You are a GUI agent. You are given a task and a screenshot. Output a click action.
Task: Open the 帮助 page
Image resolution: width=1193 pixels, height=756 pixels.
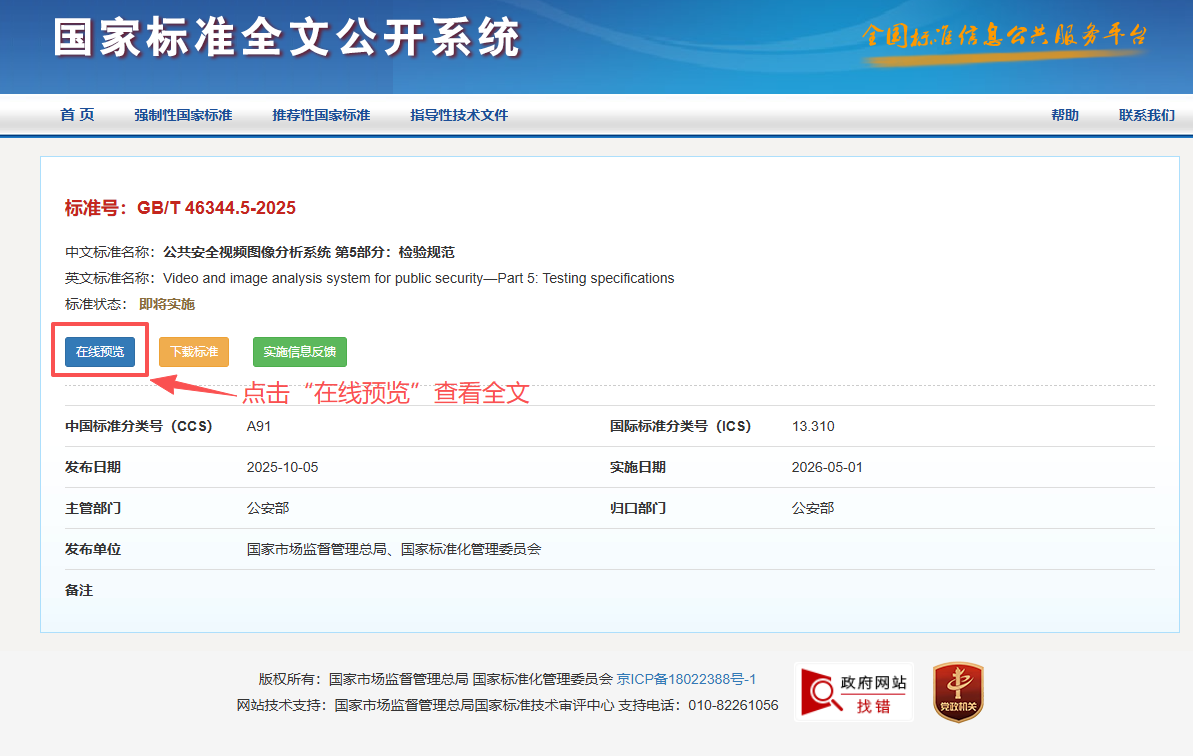pyautogui.click(x=1065, y=115)
